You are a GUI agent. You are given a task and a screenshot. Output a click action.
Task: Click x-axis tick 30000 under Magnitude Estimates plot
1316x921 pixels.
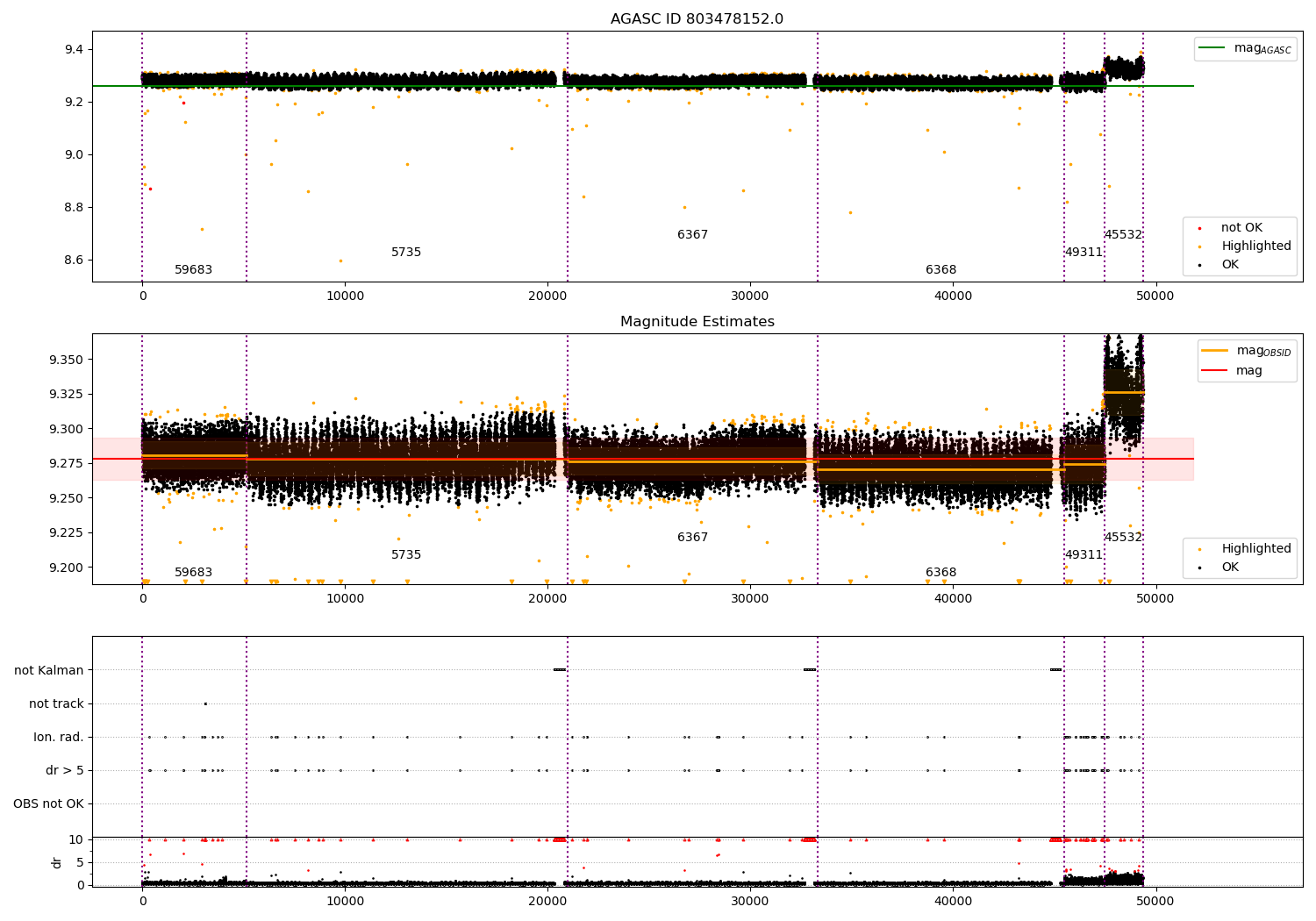[x=750, y=599]
